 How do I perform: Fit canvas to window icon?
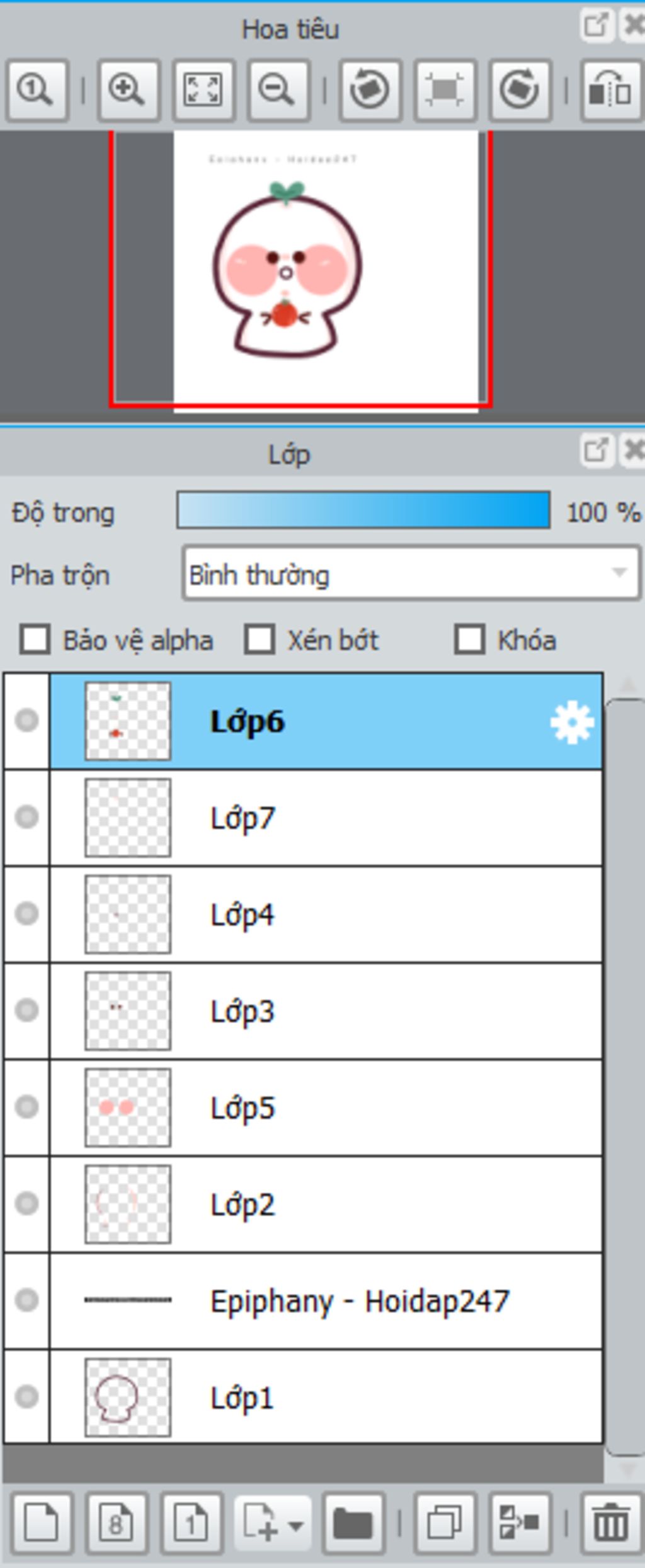point(203,90)
